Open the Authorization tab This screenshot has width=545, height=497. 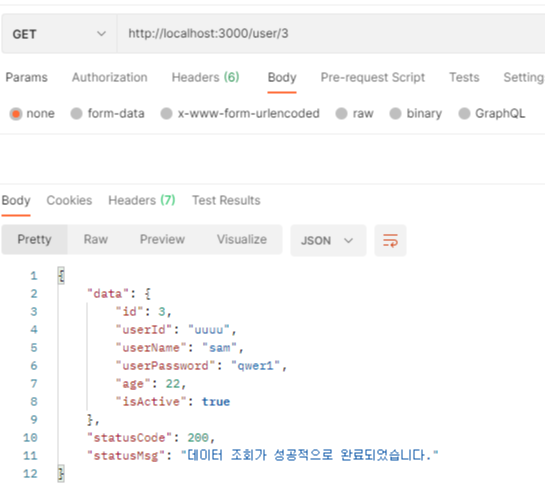click(109, 77)
